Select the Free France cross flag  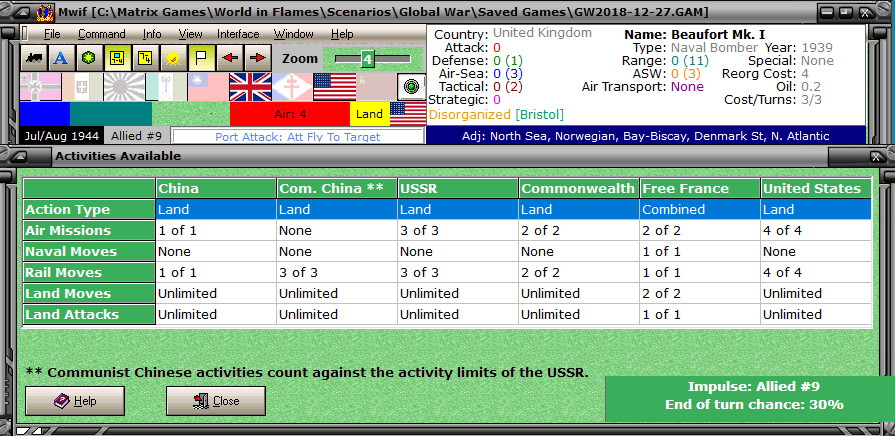292,87
